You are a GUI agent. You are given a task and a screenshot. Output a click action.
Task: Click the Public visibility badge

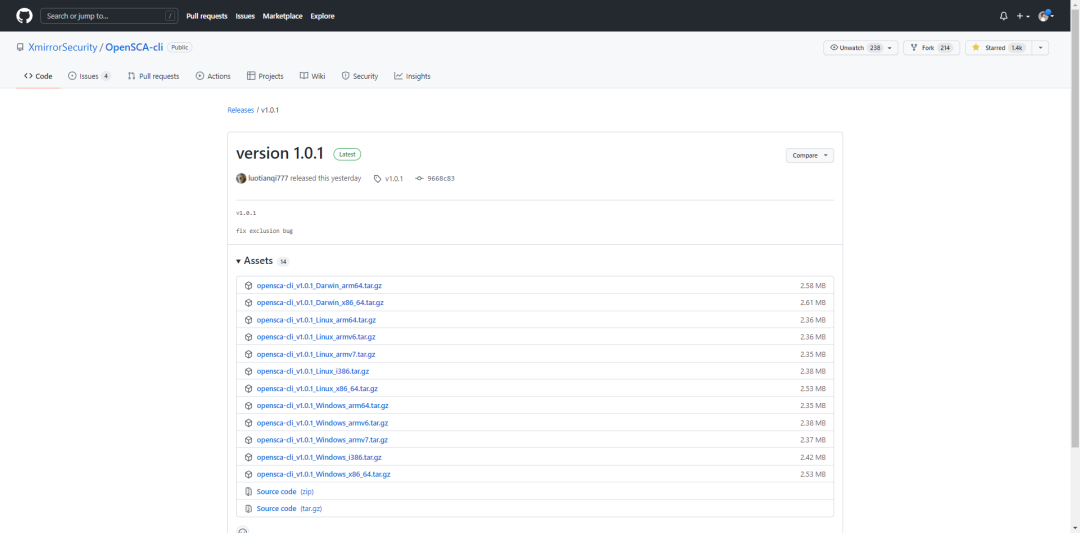(x=180, y=48)
